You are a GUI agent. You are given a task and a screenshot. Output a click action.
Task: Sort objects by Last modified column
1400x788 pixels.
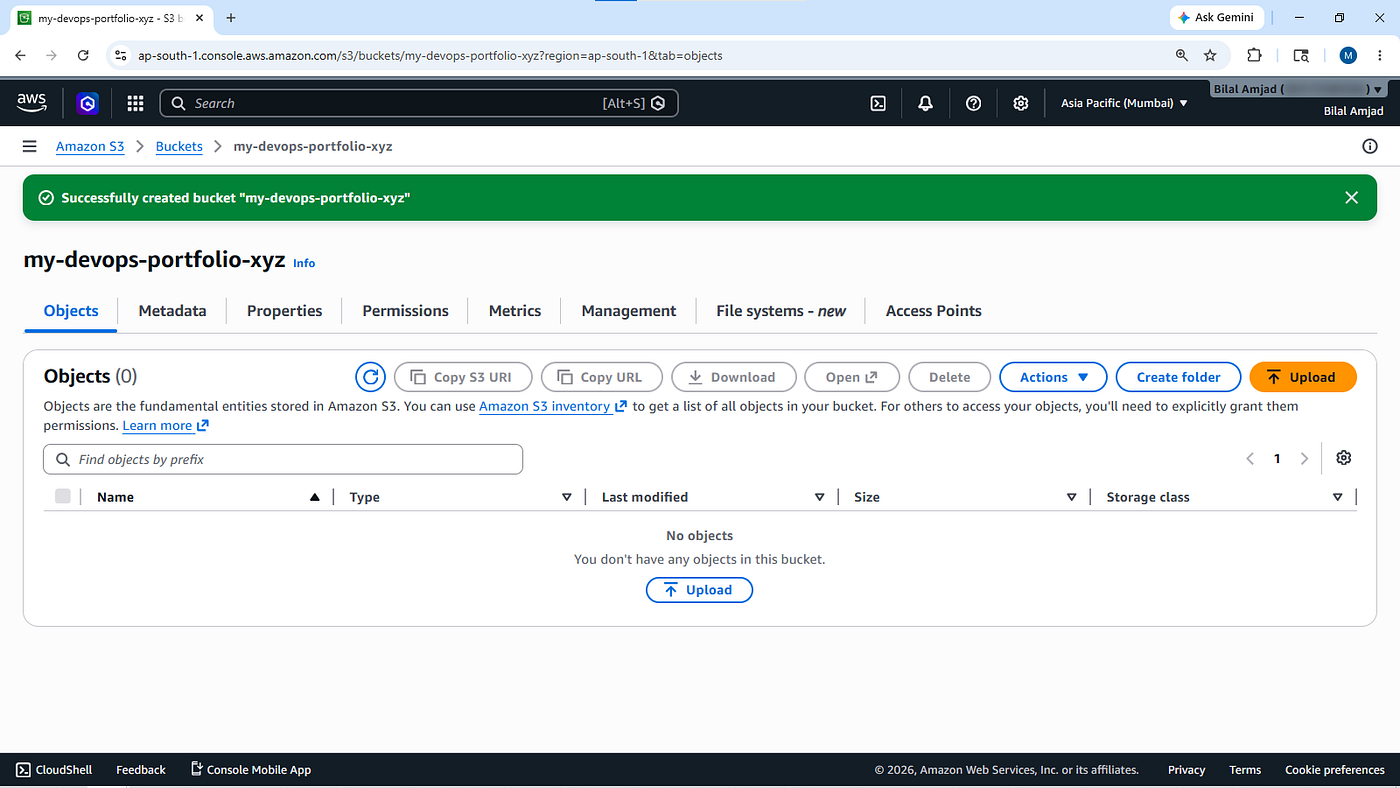coord(713,497)
